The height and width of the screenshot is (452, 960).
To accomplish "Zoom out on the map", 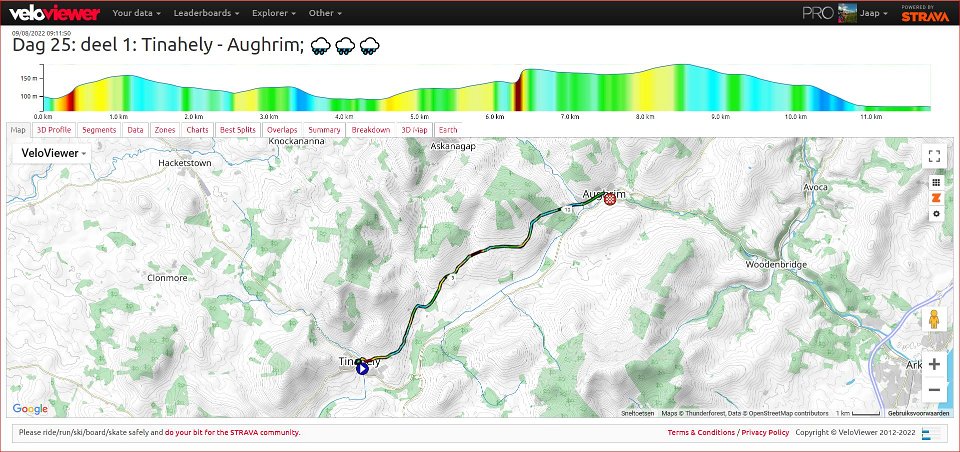I will click(x=934, y=390).
